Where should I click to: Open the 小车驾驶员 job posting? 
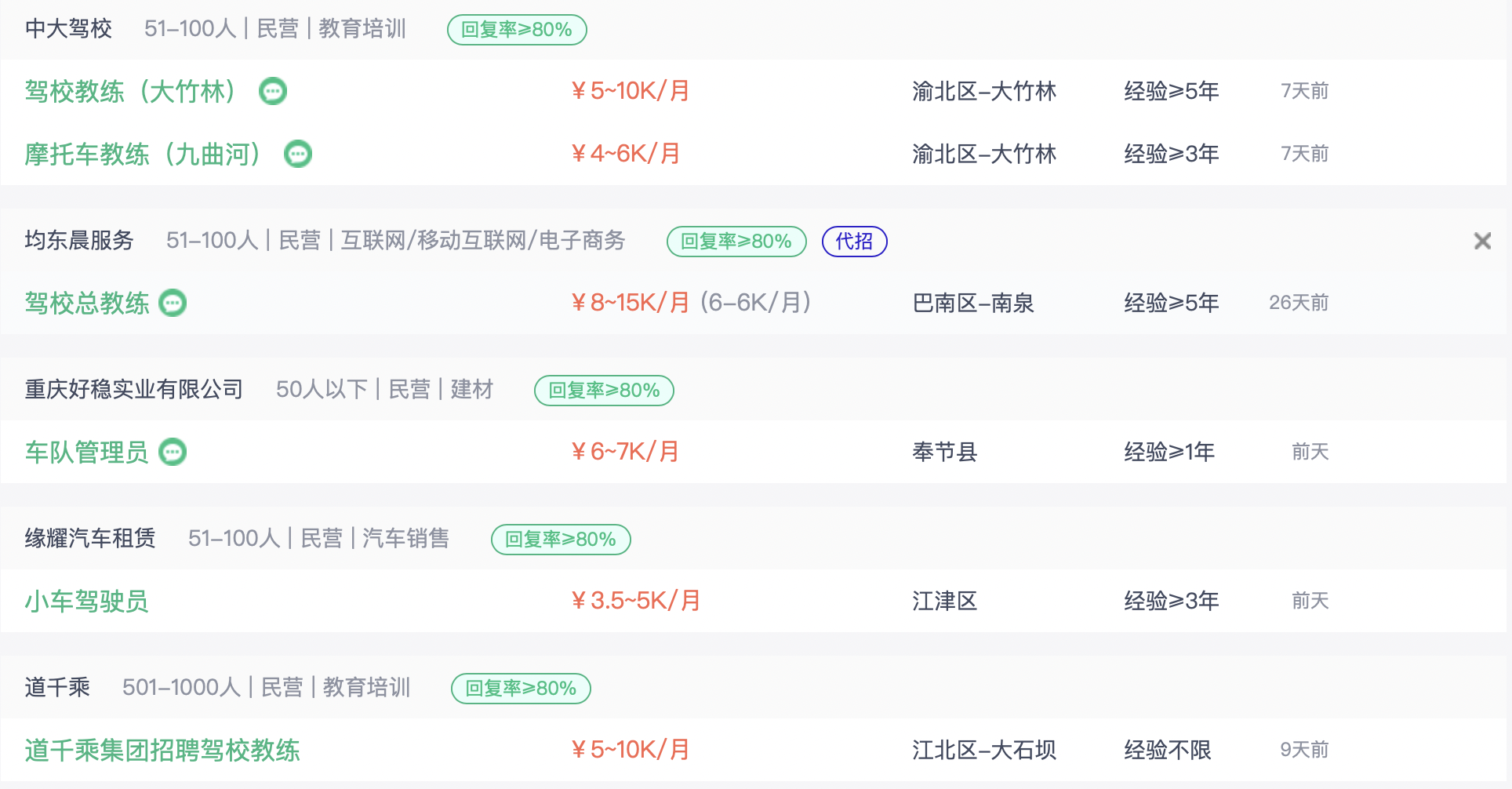[x=86, y=601]
